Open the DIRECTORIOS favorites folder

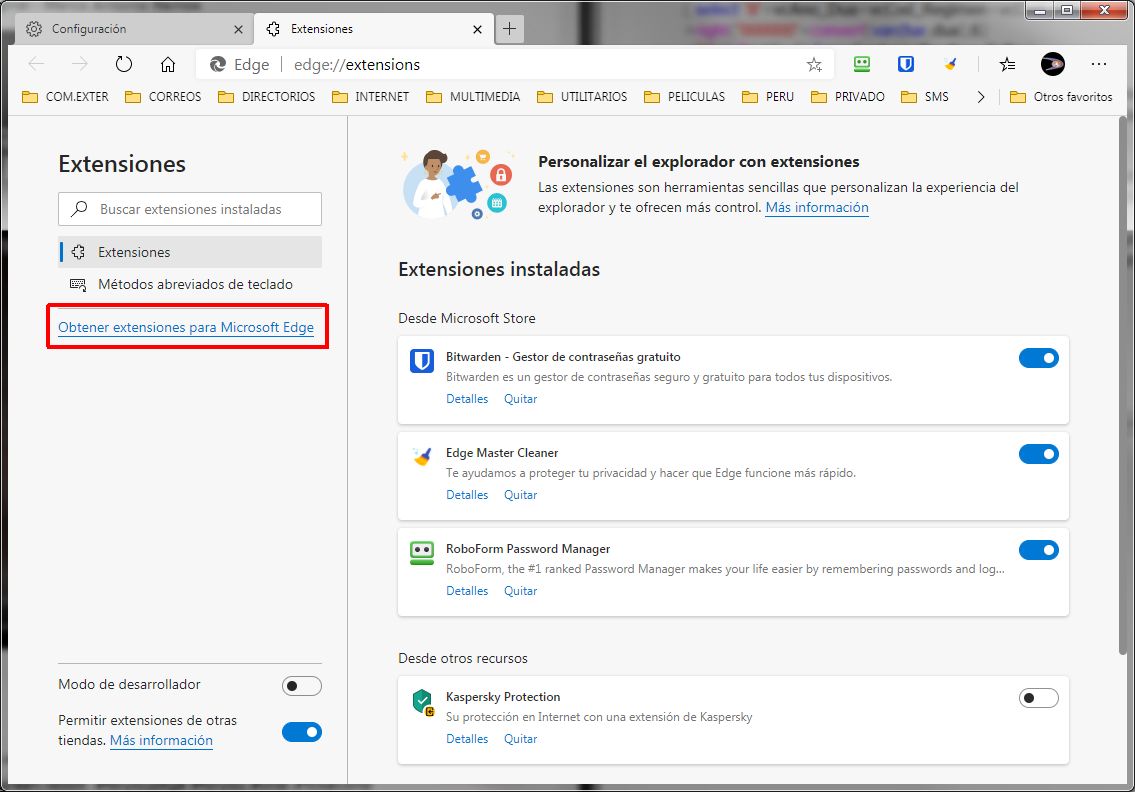click(266, 96)
